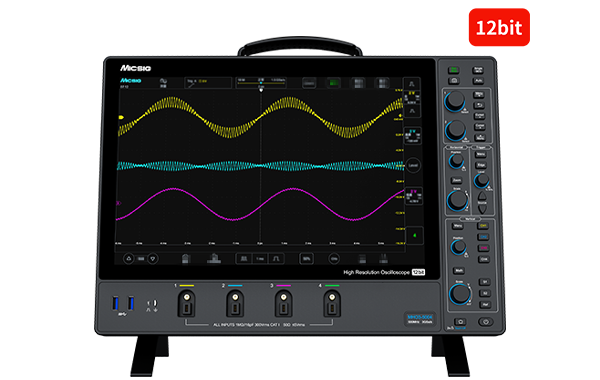
Task: Tap the timebase decrease waveform icon at screen bottom
Action: click(243, 259)
